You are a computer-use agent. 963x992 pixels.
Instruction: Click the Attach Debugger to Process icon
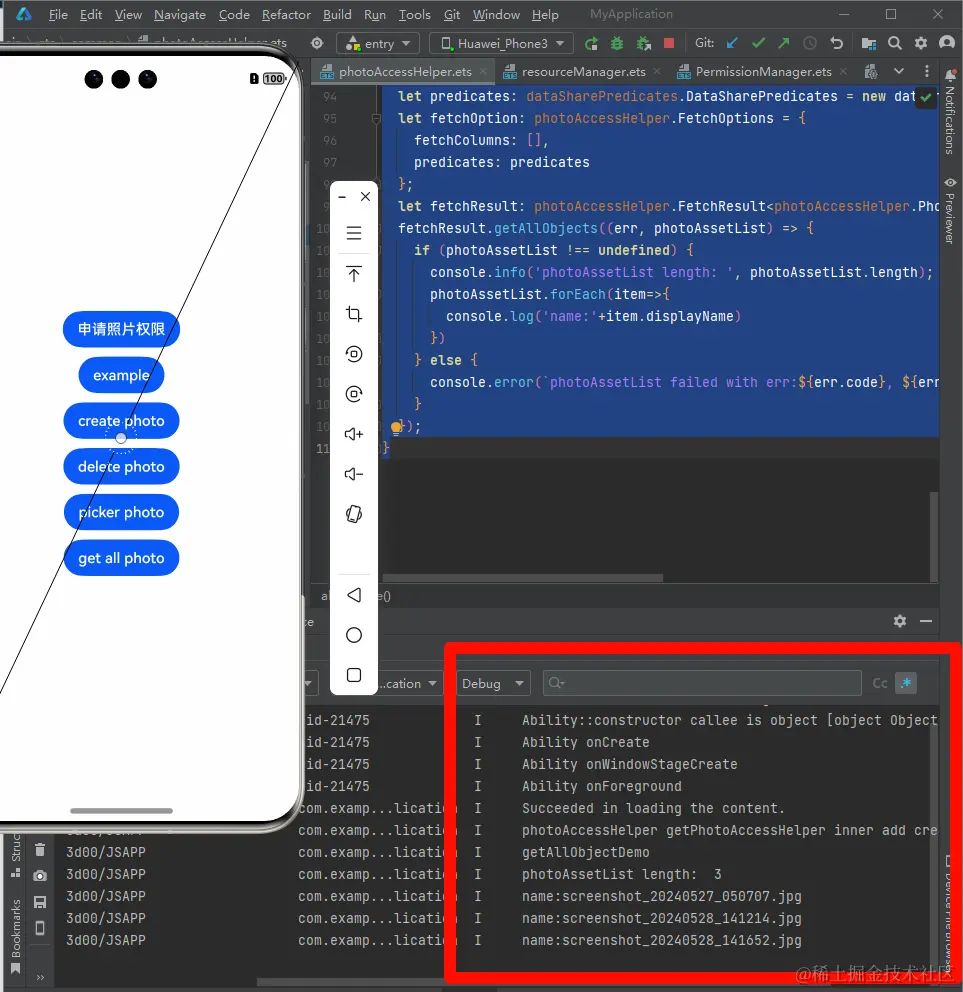point(643,43)
